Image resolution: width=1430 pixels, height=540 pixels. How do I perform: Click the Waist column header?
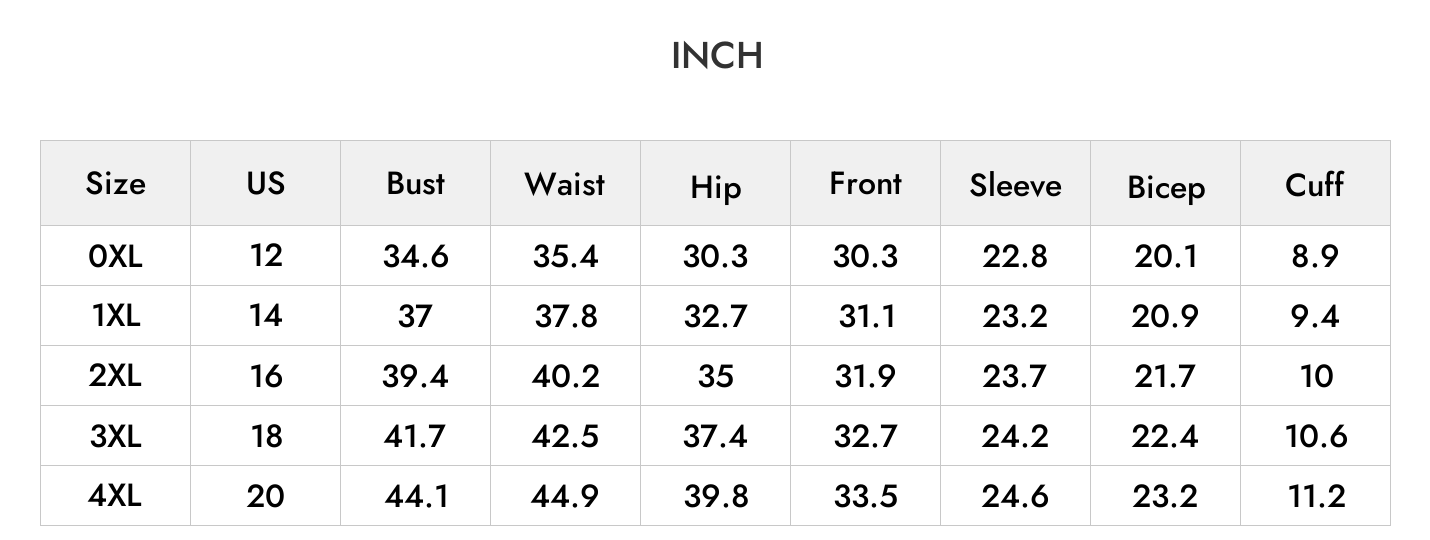pyautogui.click(x=565, y=184)
